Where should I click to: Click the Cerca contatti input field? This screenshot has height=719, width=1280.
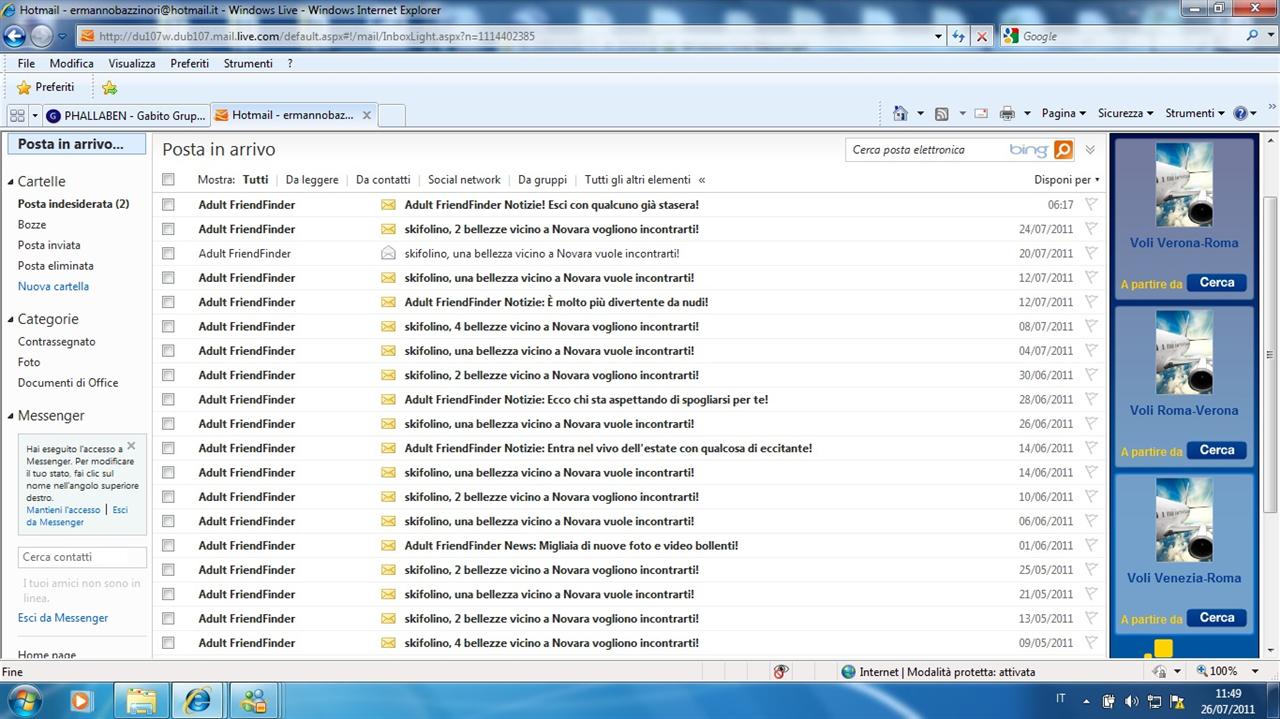pyautogui.click(x=82, y=557)
